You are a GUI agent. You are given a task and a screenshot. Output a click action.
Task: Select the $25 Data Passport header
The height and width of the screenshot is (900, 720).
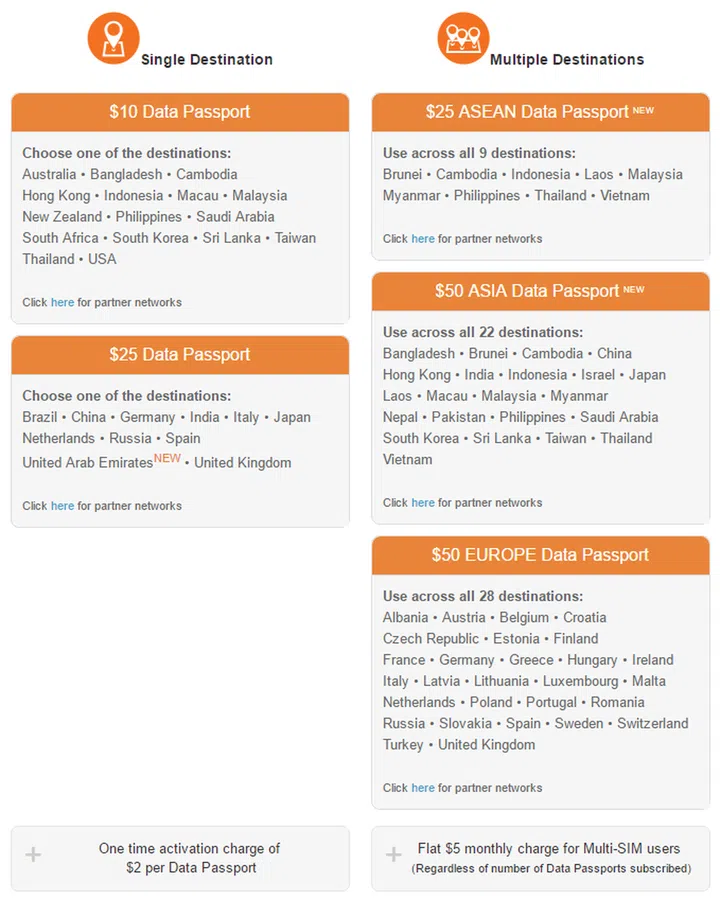[180, 355]
